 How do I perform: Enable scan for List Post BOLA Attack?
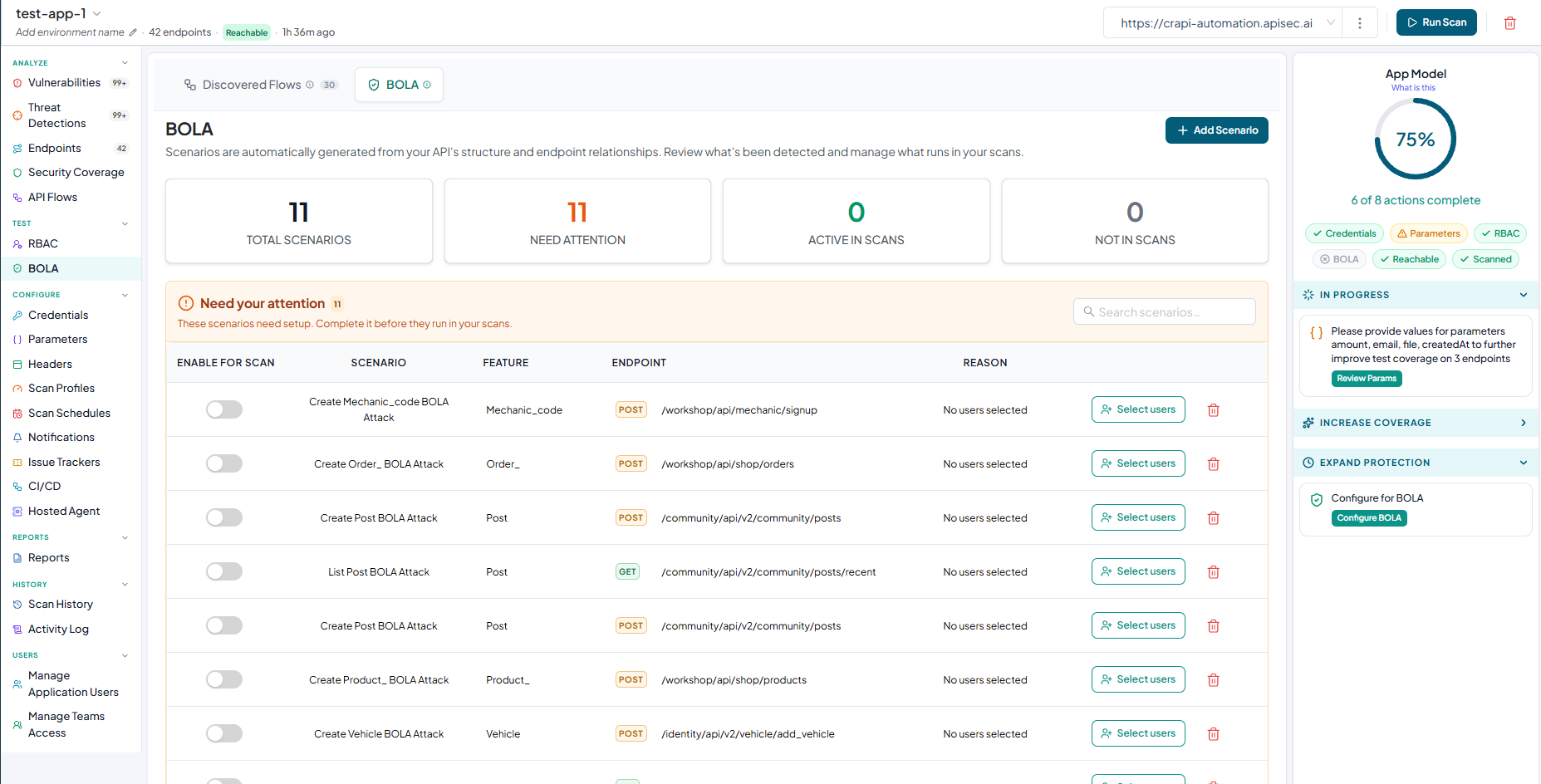click(x=224, y=571)
